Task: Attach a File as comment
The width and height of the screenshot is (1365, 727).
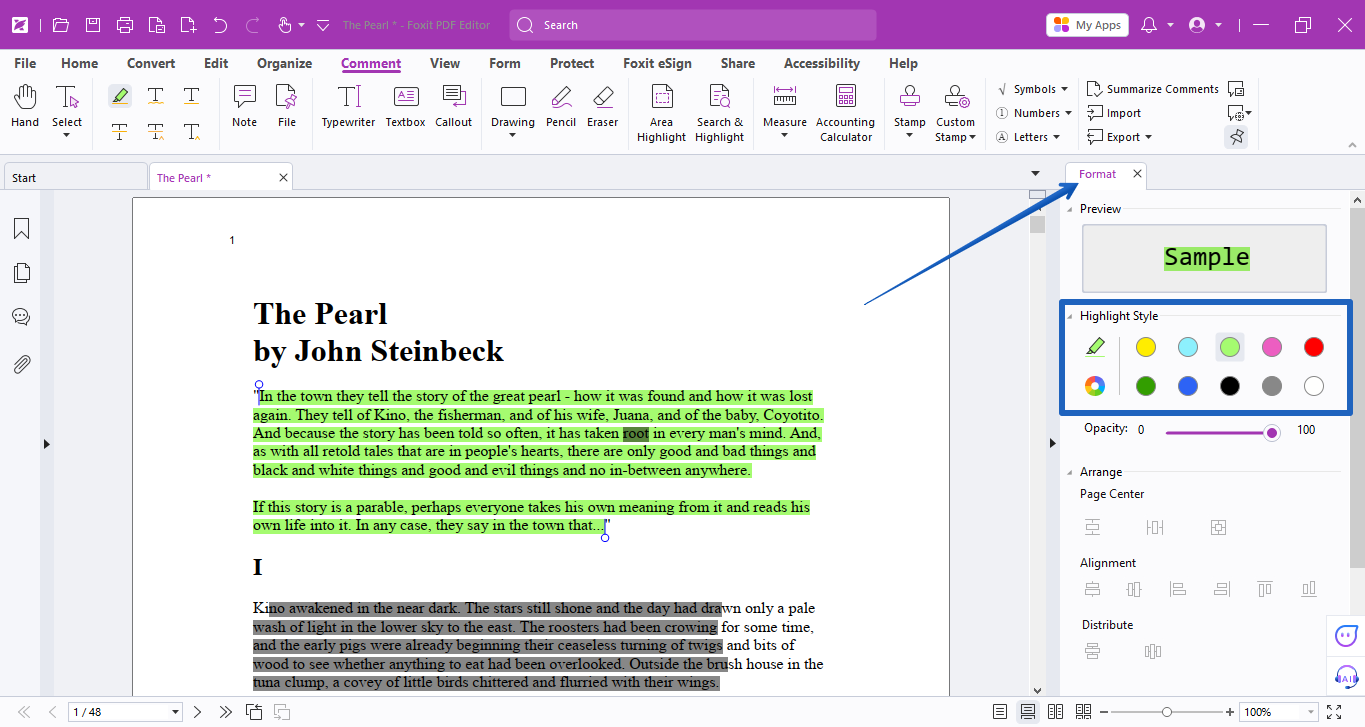Action: coord(287,107)
